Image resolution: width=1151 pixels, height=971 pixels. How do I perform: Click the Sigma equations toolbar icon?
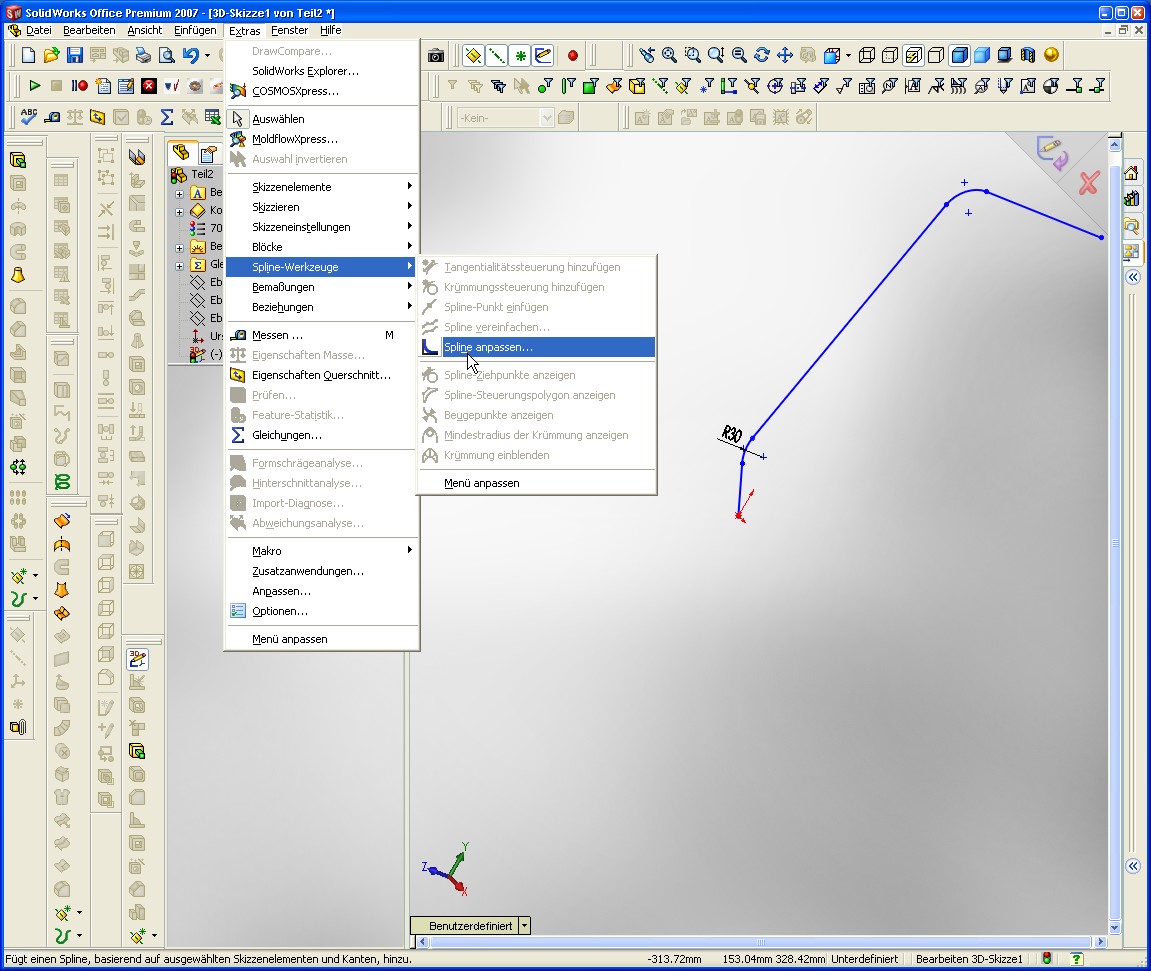[x=167, y=117]
